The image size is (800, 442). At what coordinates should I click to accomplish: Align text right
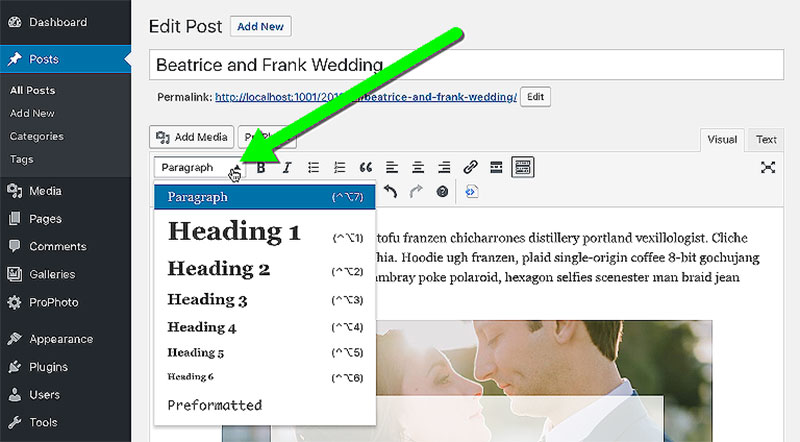click(444, 167)
